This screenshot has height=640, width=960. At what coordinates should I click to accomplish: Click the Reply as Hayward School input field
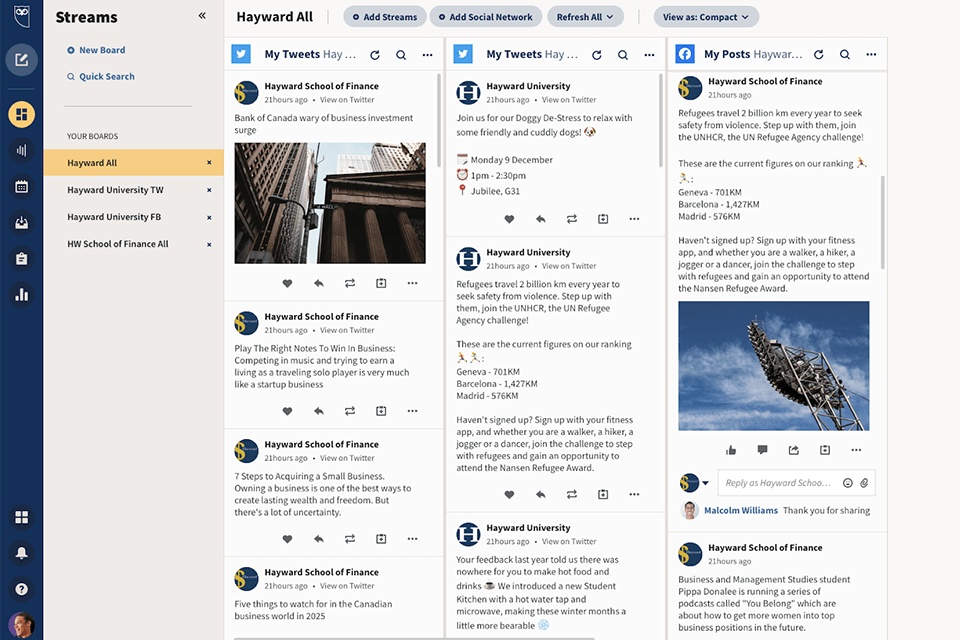click(778, 483)
